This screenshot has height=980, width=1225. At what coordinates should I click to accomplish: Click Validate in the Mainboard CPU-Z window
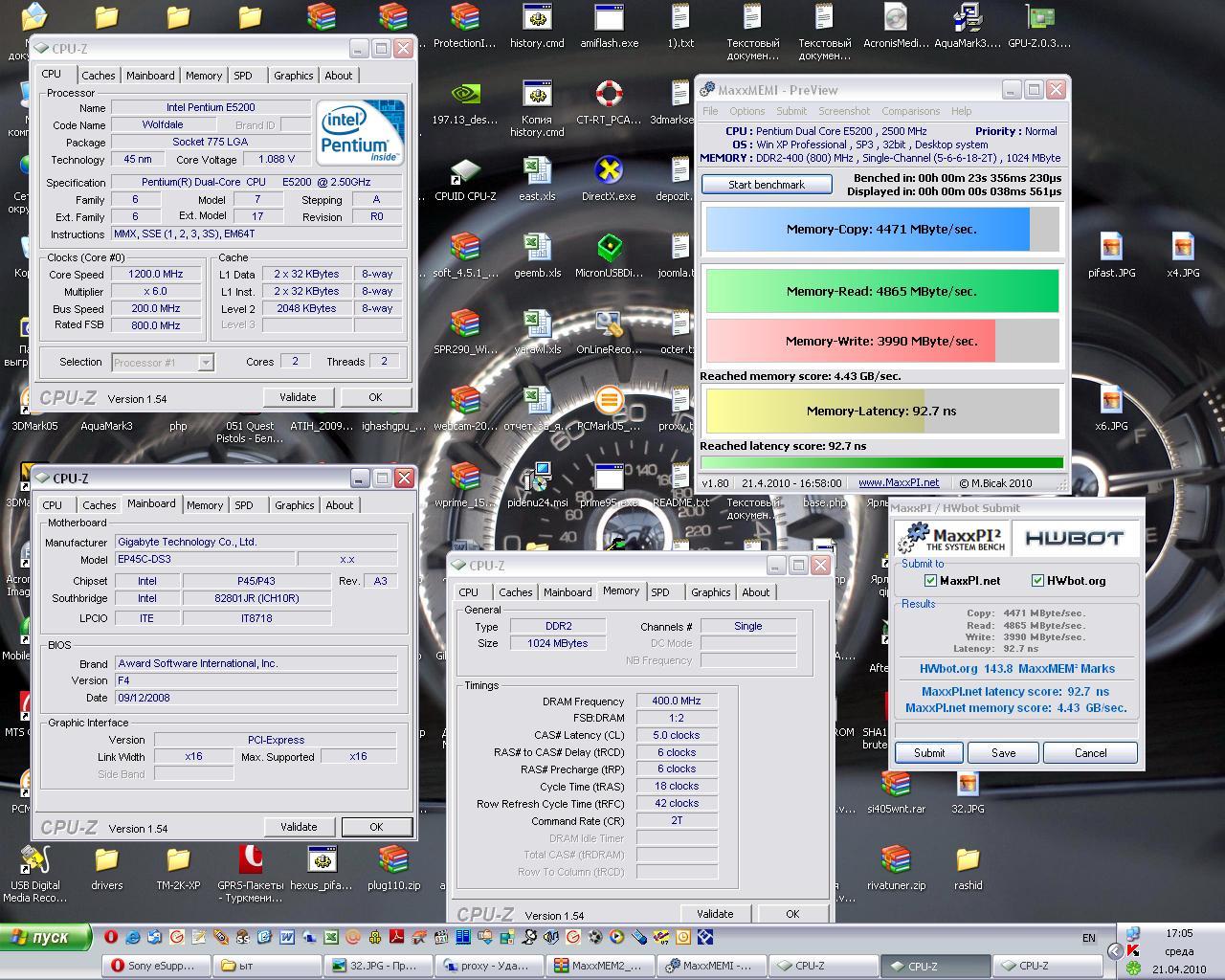[299, 827]
